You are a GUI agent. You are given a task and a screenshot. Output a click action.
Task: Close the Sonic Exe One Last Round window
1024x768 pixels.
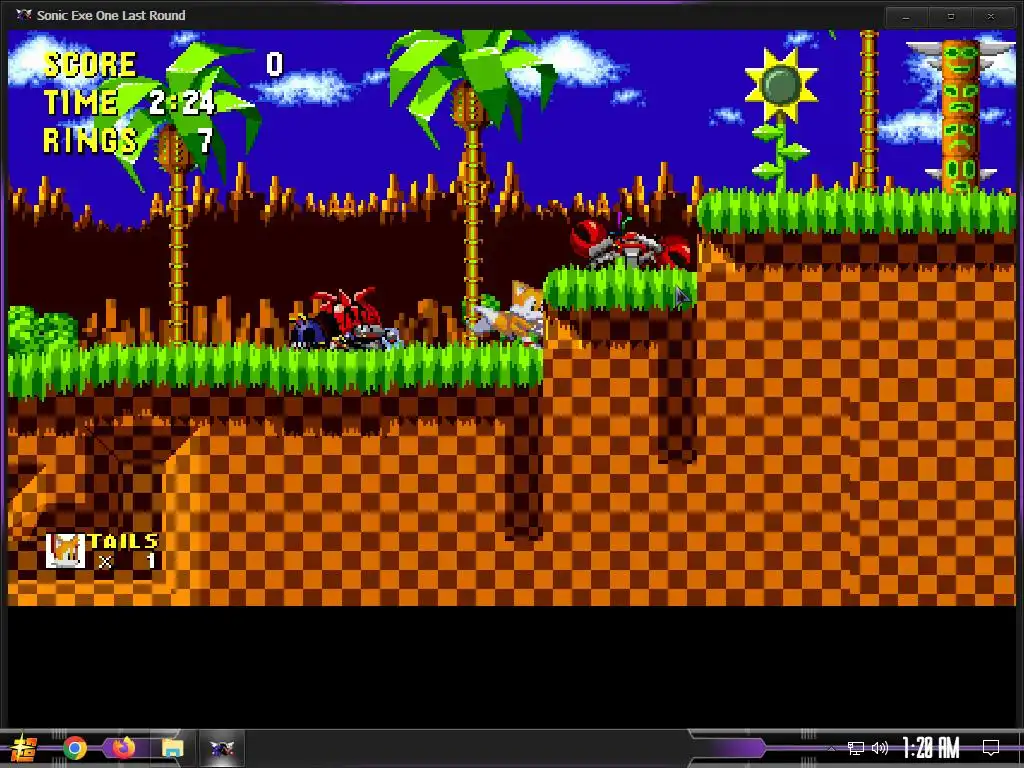pos(991,17)
